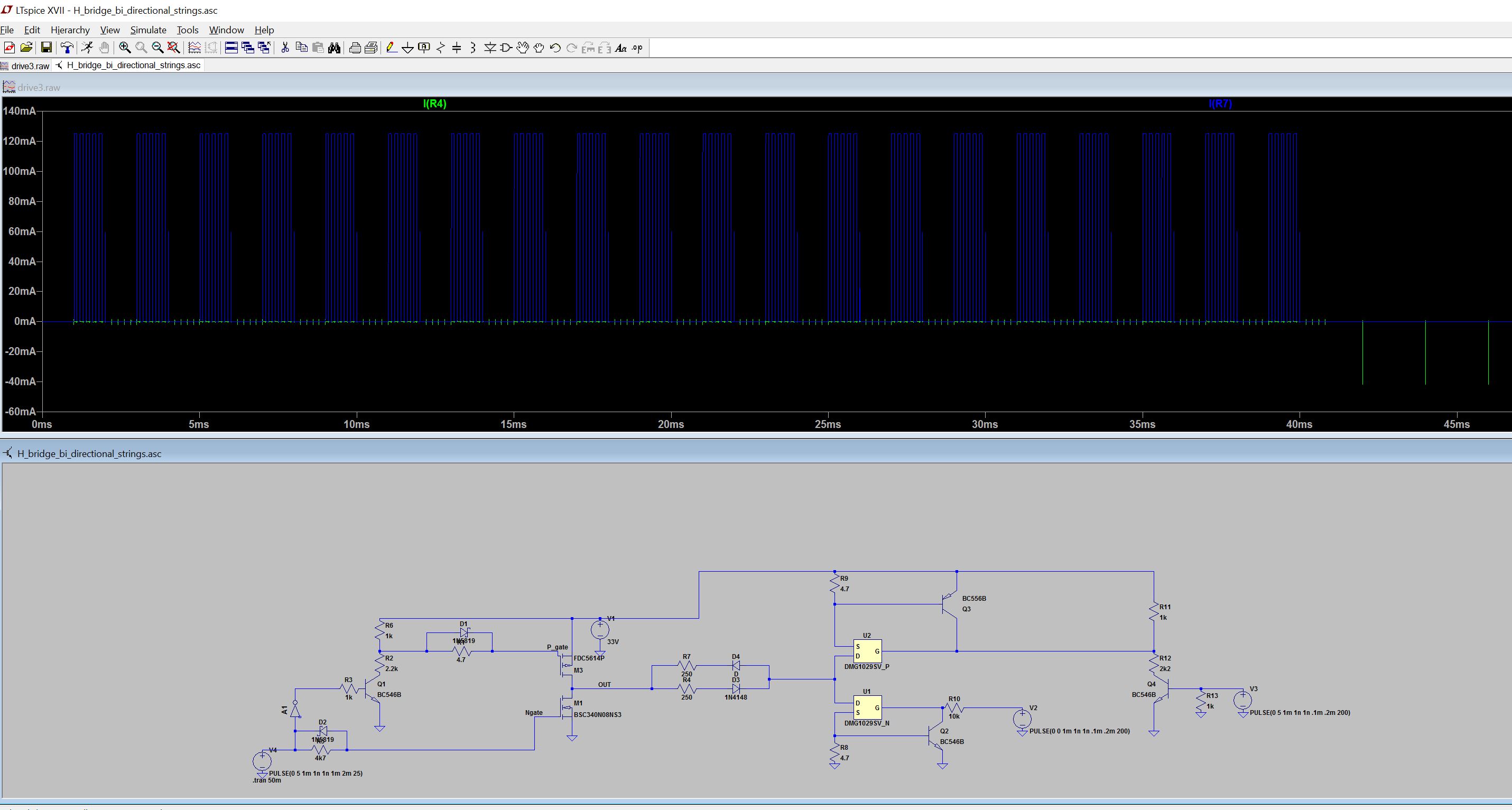Zoom to fit with the crossed magnifier
The height and width of the screenshot is (810, 1512).
(174, 48)
